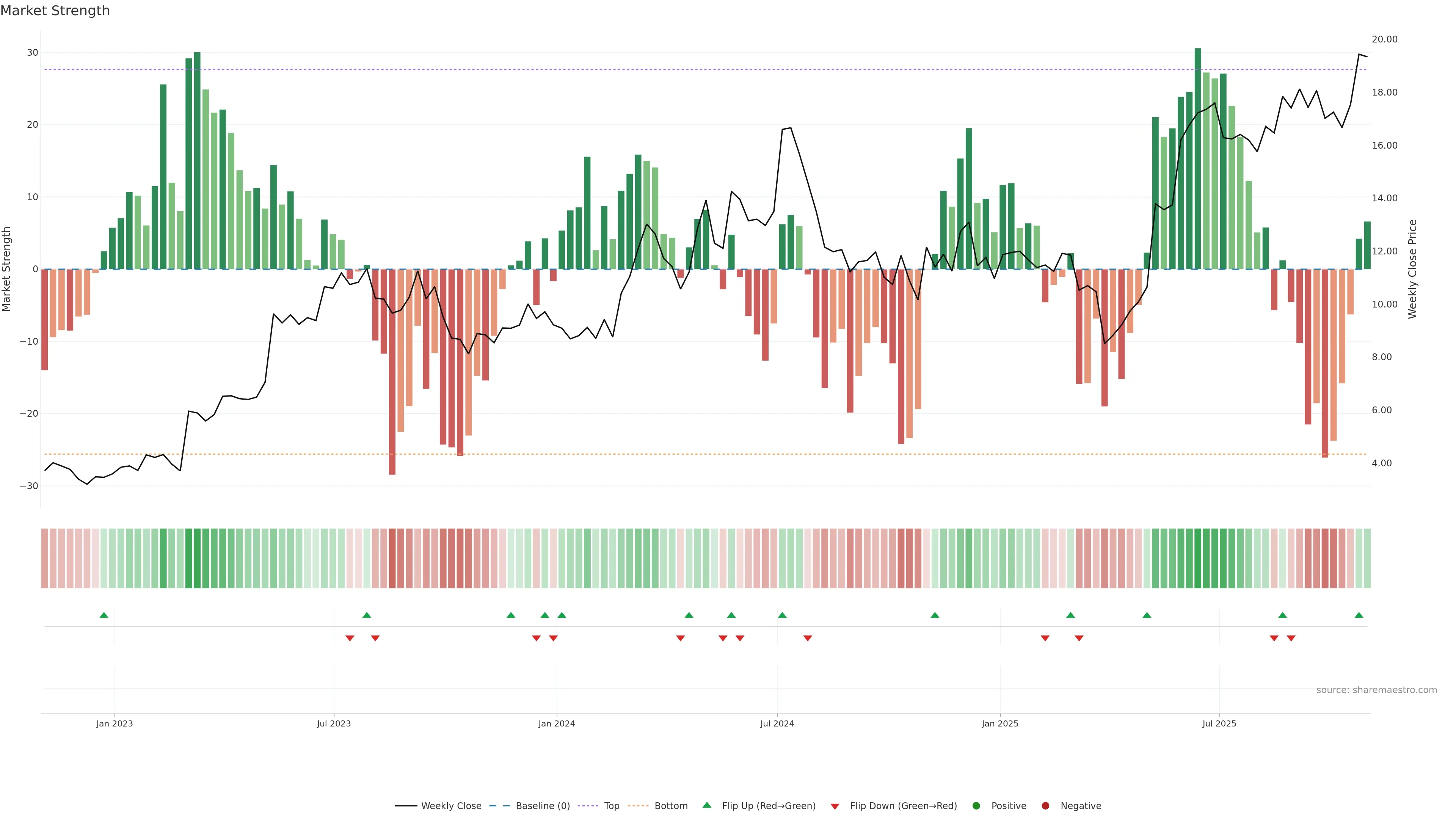Click the leftmost green Flip Up triangle marker
Screen dimensions: 1456x819
[104, 615]
